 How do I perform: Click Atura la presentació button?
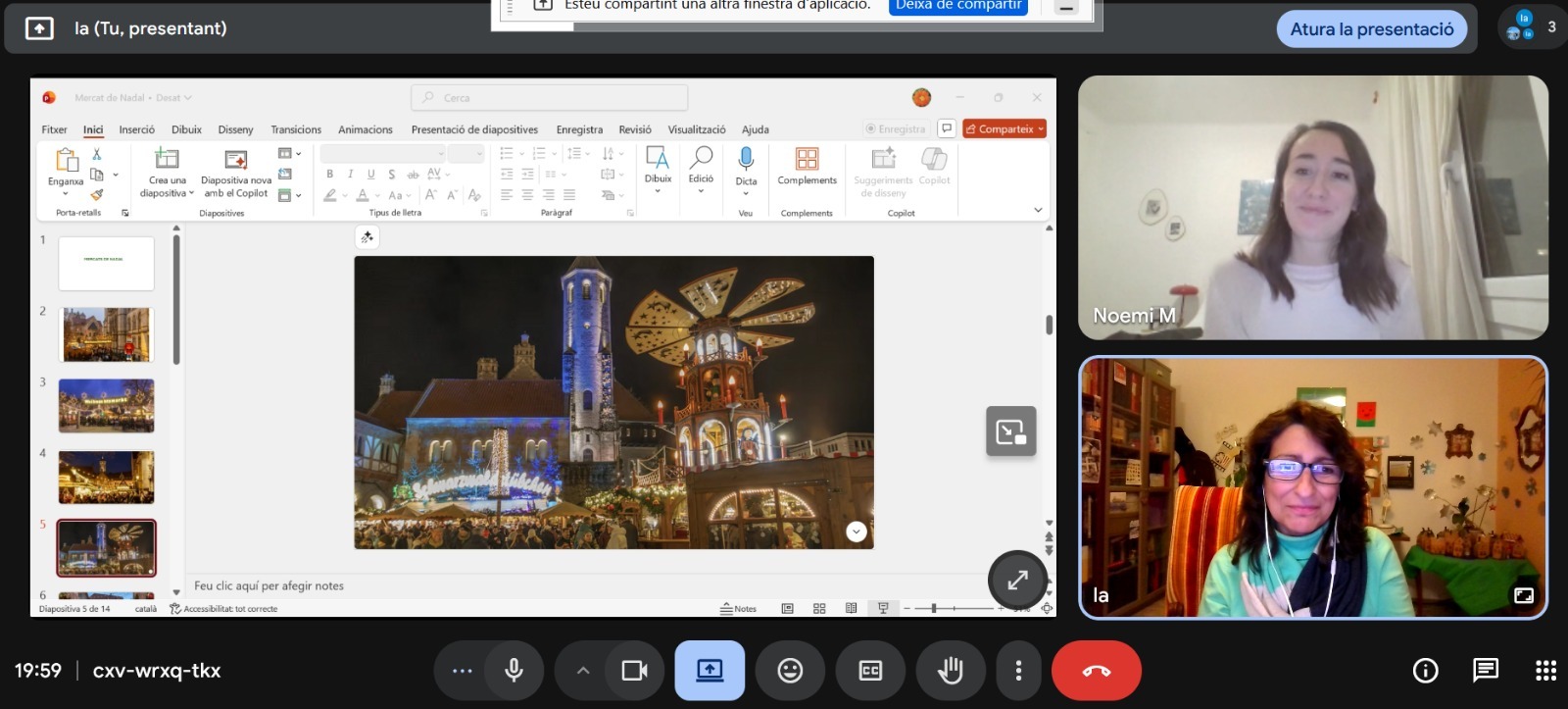(x=1371, y=29)
